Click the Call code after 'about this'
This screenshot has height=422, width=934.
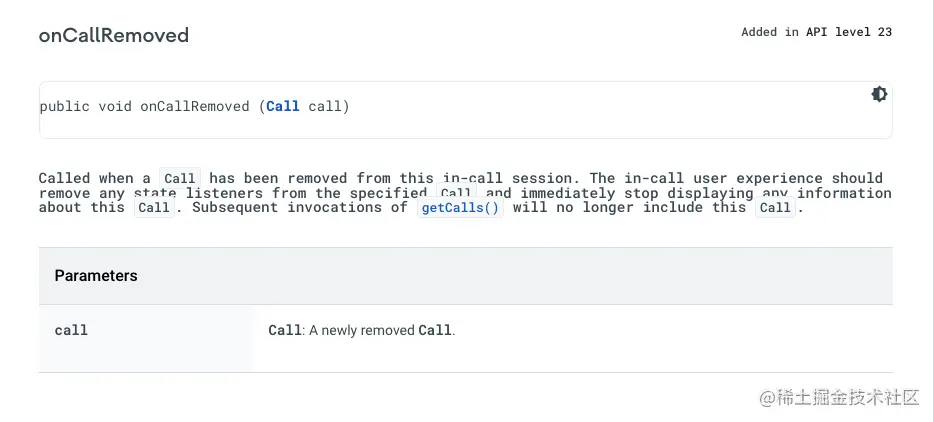(x=154, y=208)
